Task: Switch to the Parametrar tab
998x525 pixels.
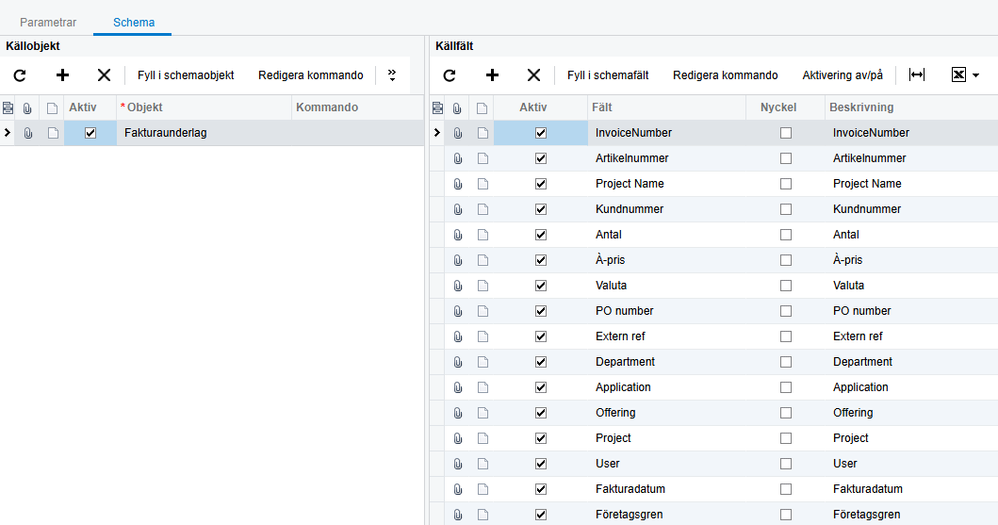Action: tap(48, 22)
